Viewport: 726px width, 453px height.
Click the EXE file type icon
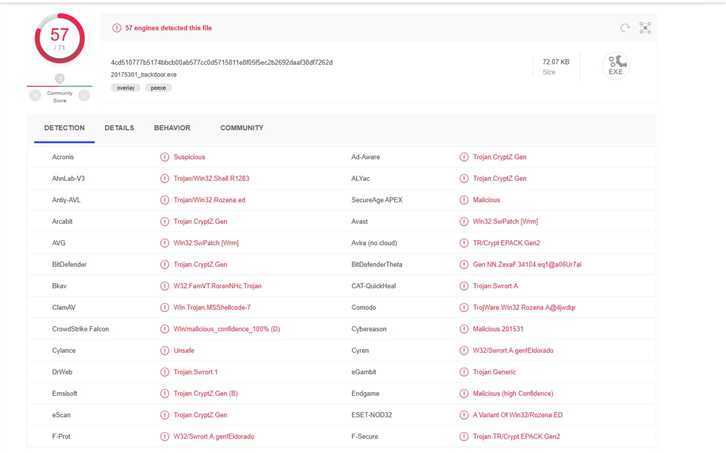point(617,65)
